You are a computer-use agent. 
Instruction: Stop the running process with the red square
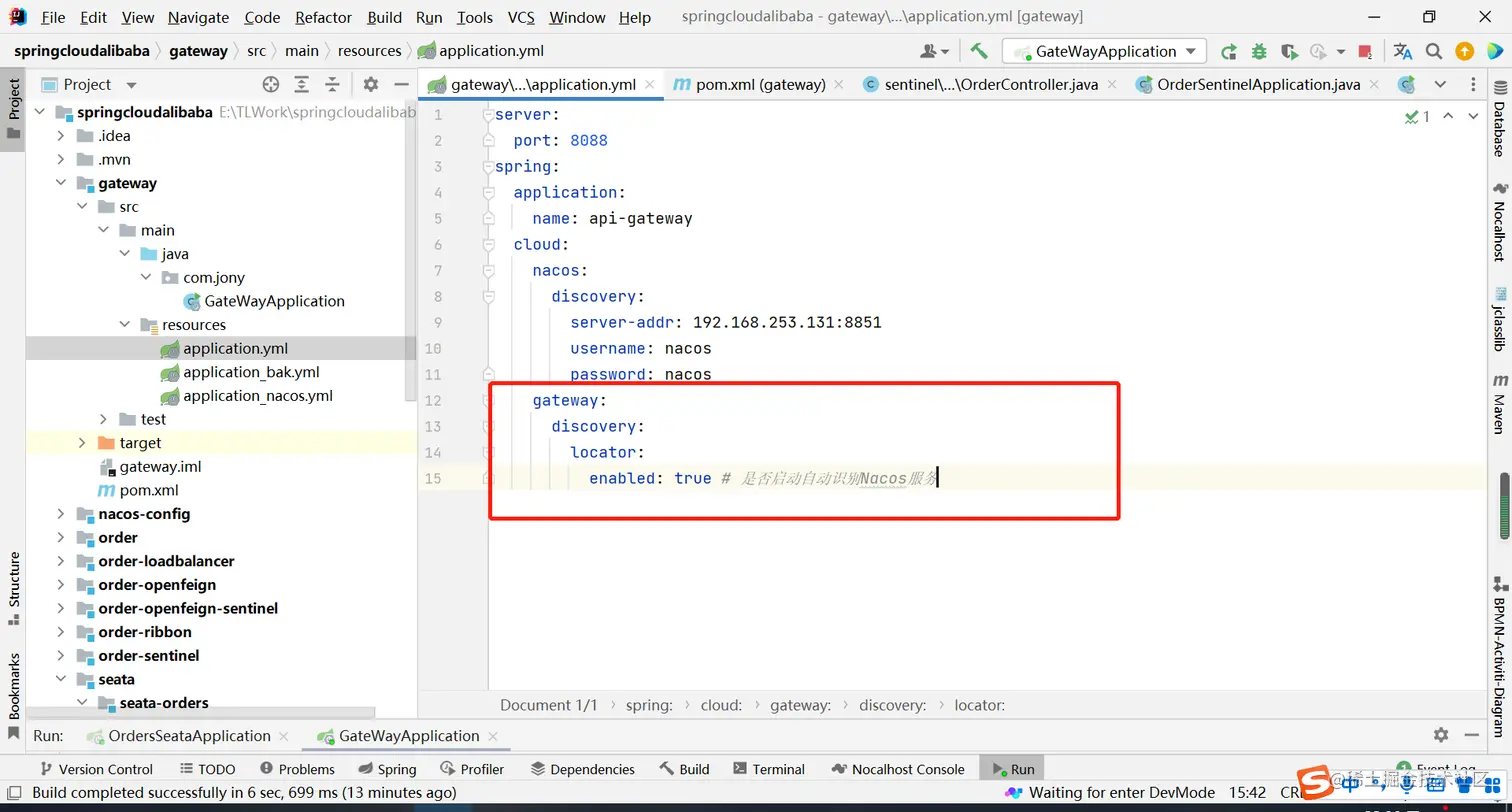tap(1367, 51)
